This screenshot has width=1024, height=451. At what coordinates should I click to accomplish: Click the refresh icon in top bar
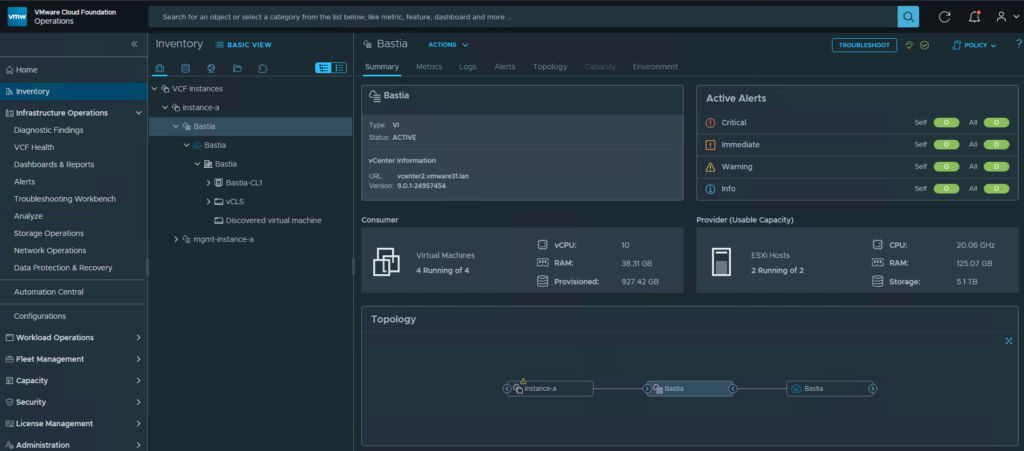[x=944, y=17]
